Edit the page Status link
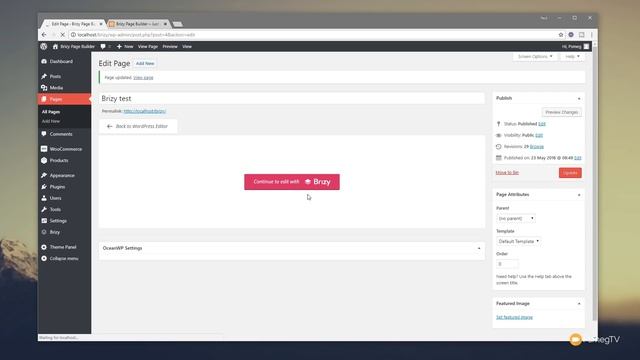The image size is (640, 360). tap(542, 124)
